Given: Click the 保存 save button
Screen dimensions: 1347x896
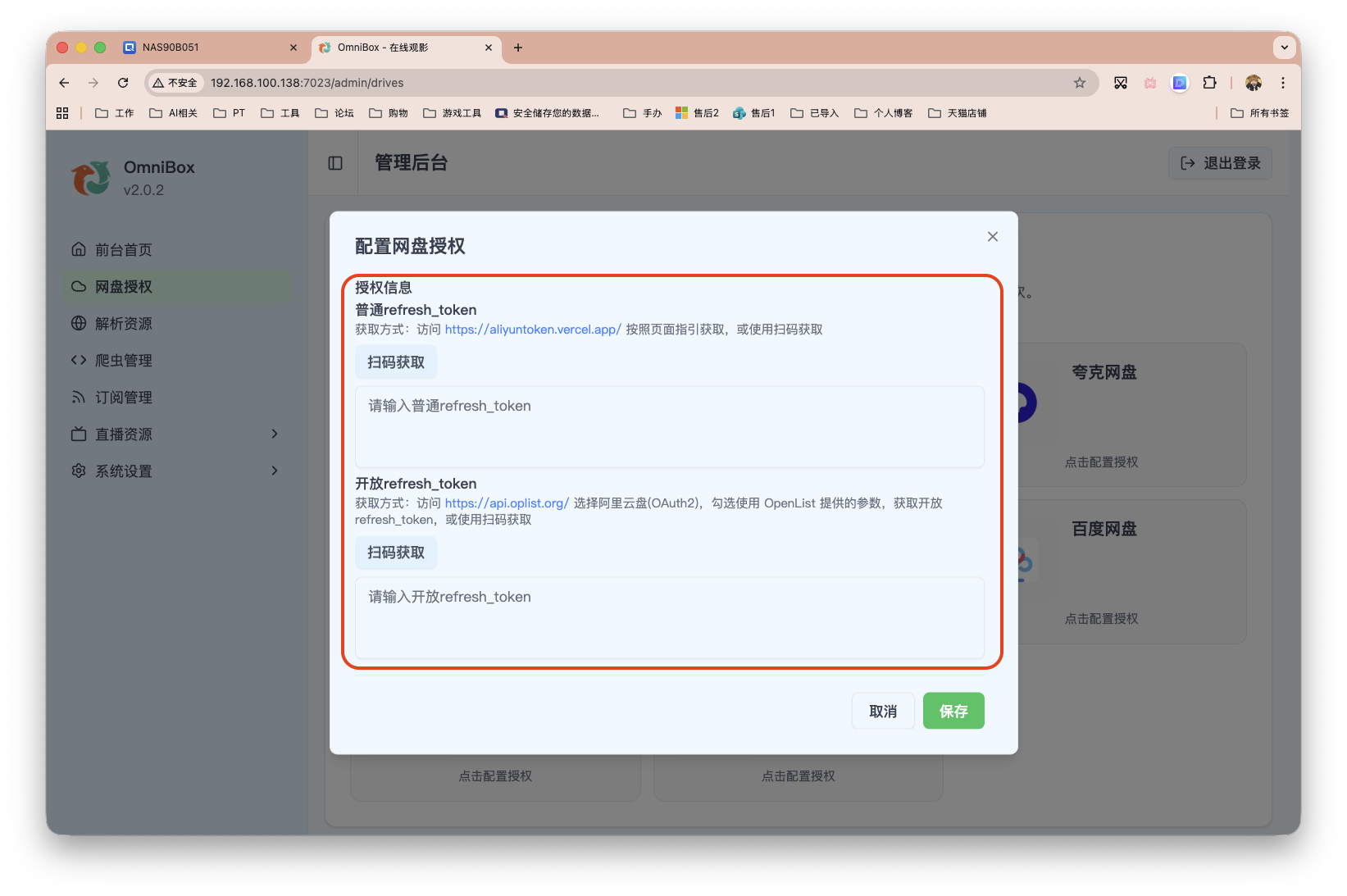Looking at the screenshot, I should pyautogui.click(x=953, y=711).
